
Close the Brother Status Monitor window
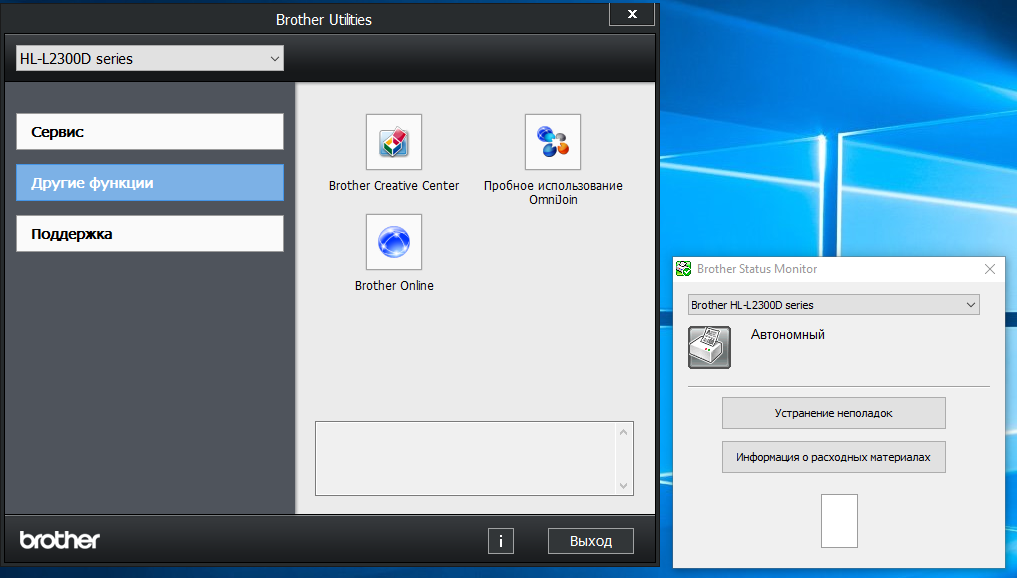coord(990,269)
